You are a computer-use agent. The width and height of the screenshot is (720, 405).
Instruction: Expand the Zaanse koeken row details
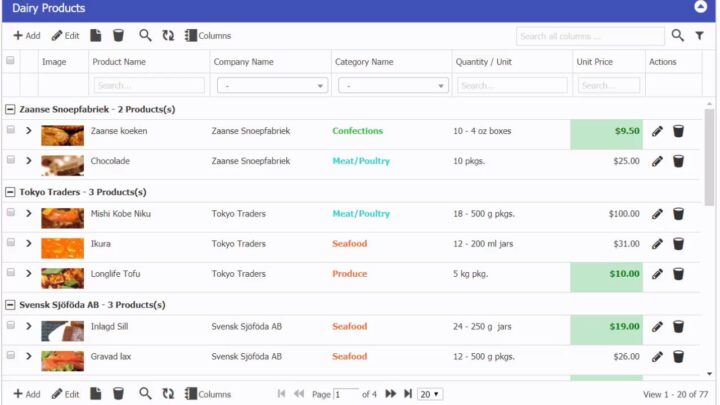[x=29, y=130]
